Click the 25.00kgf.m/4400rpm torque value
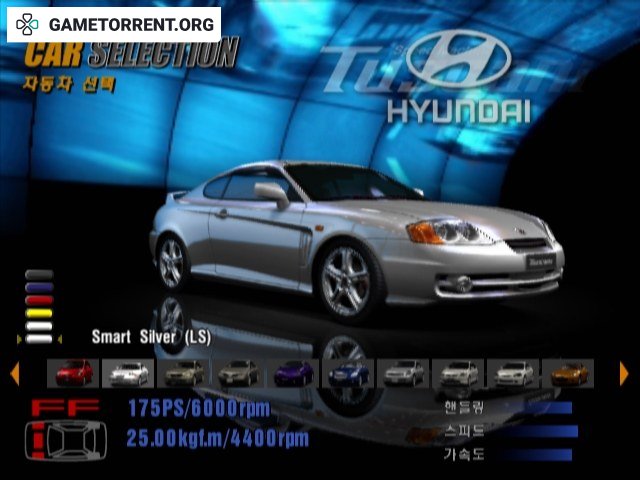Viewport: 640px width, 480px height. (x=218, y=438)
